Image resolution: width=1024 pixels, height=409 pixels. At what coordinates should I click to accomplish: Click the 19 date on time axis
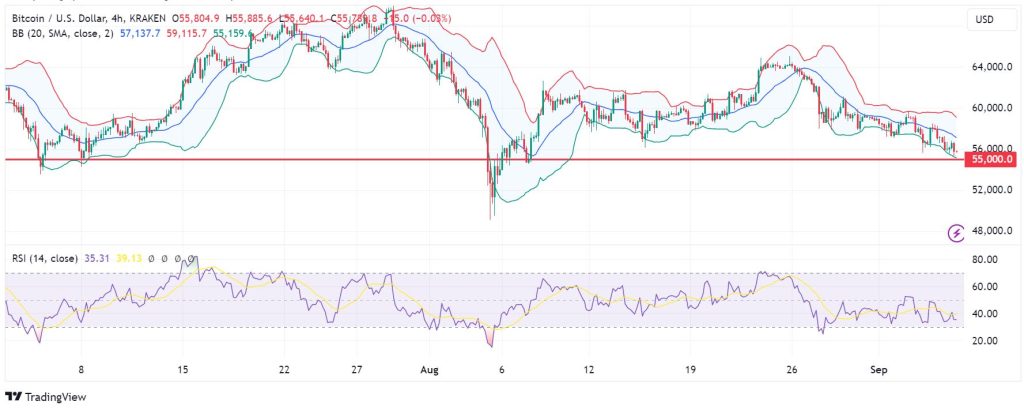(x=691, y=369)
